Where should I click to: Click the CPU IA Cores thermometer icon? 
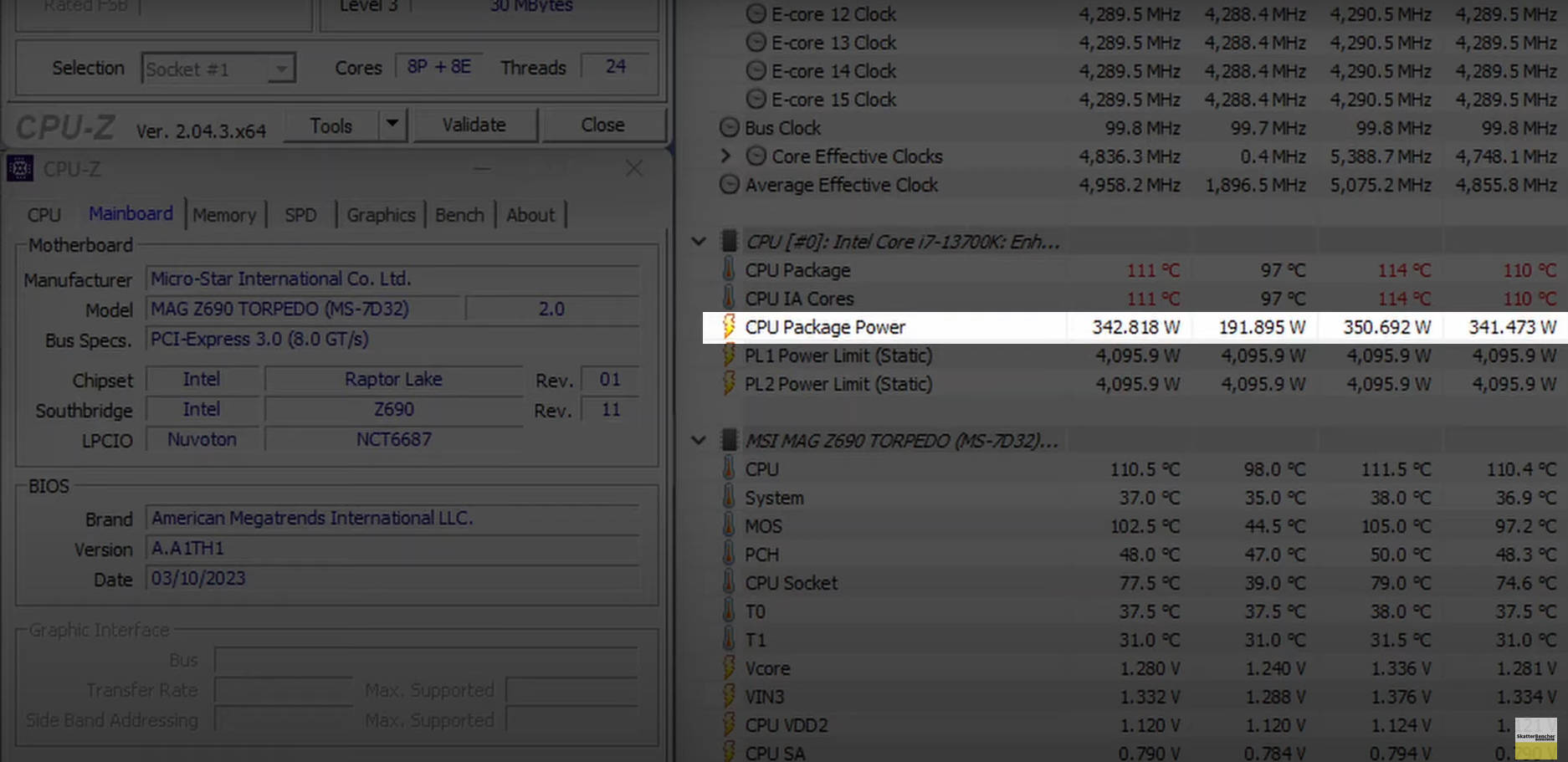pyautogui.click(x=729, y=299)
